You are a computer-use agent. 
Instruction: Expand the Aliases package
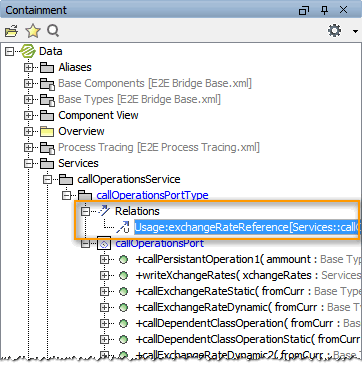(x=29, y=67)
